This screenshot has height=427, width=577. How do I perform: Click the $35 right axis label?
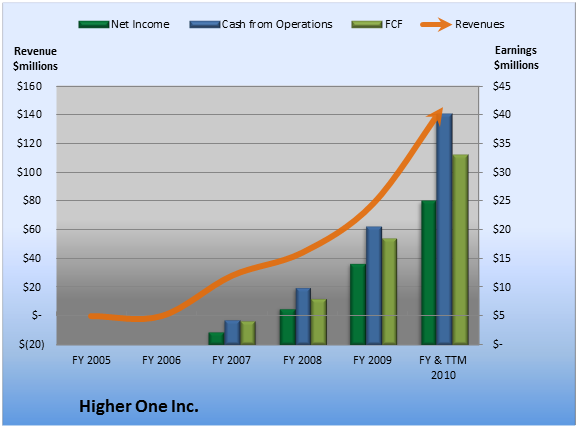pyautogui.click(x=502, y=143)
